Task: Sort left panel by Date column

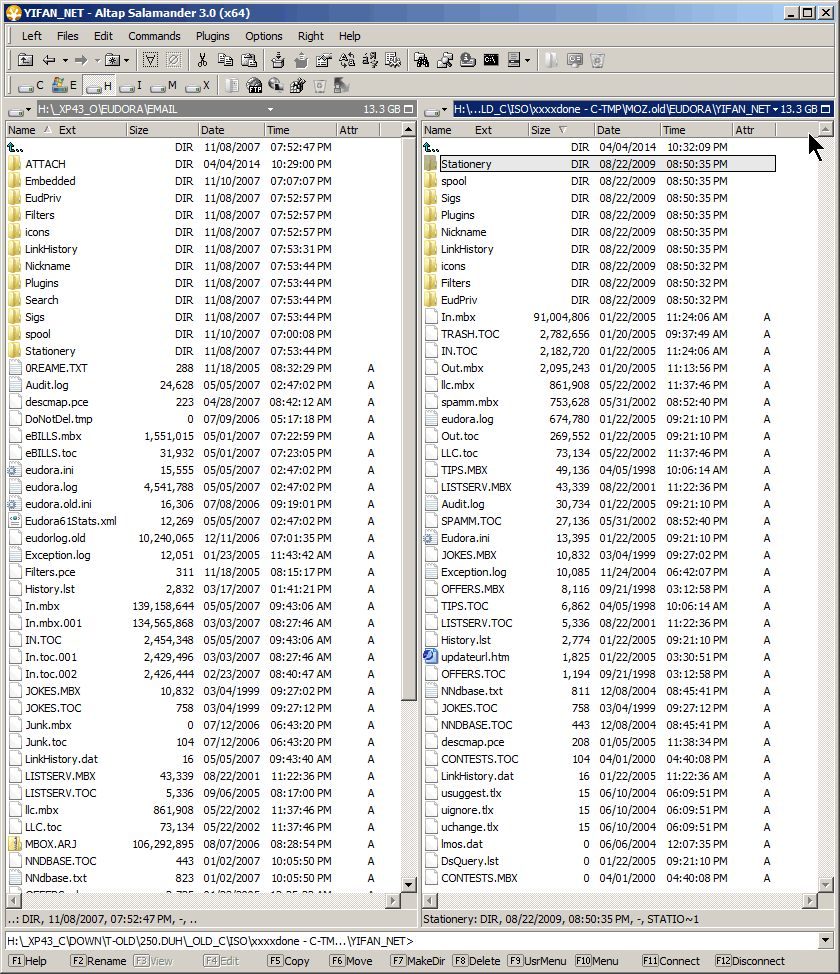Action: [231, 130]
